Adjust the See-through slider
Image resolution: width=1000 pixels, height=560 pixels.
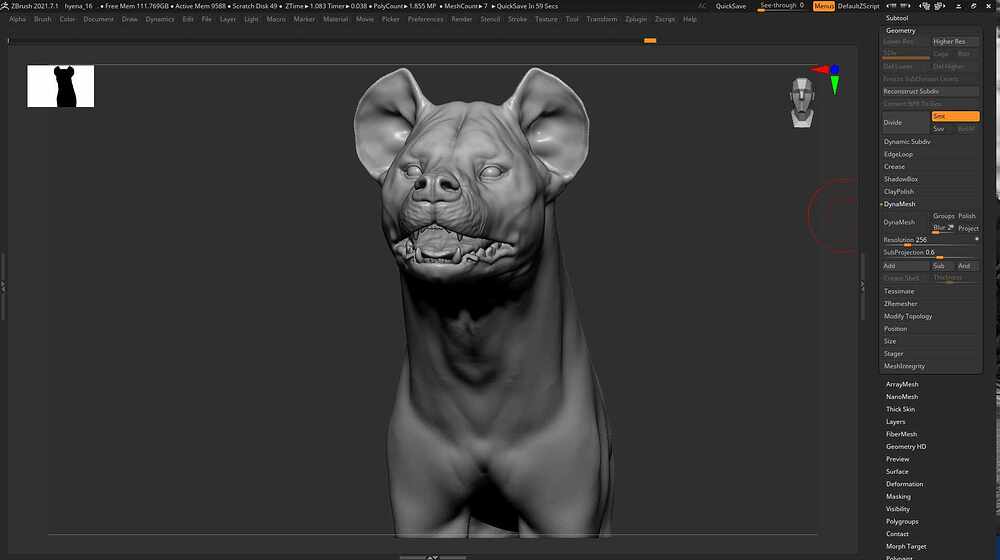(x=782, y=6)
